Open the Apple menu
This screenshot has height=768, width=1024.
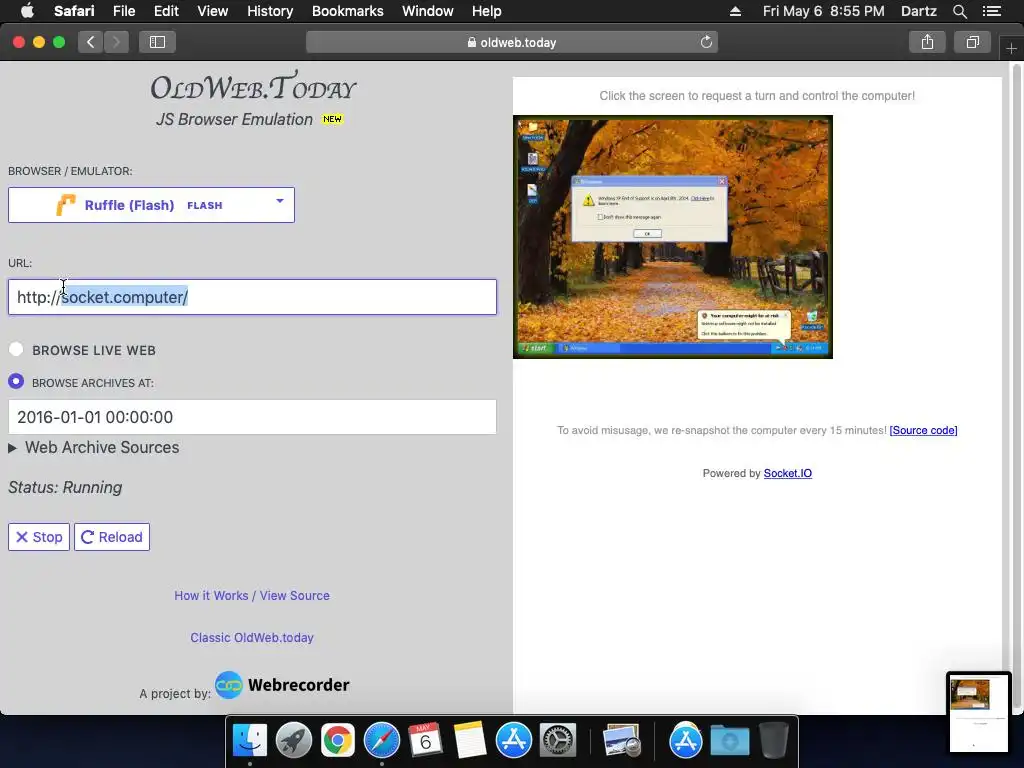pyautogui.click(x=27, y=11)
